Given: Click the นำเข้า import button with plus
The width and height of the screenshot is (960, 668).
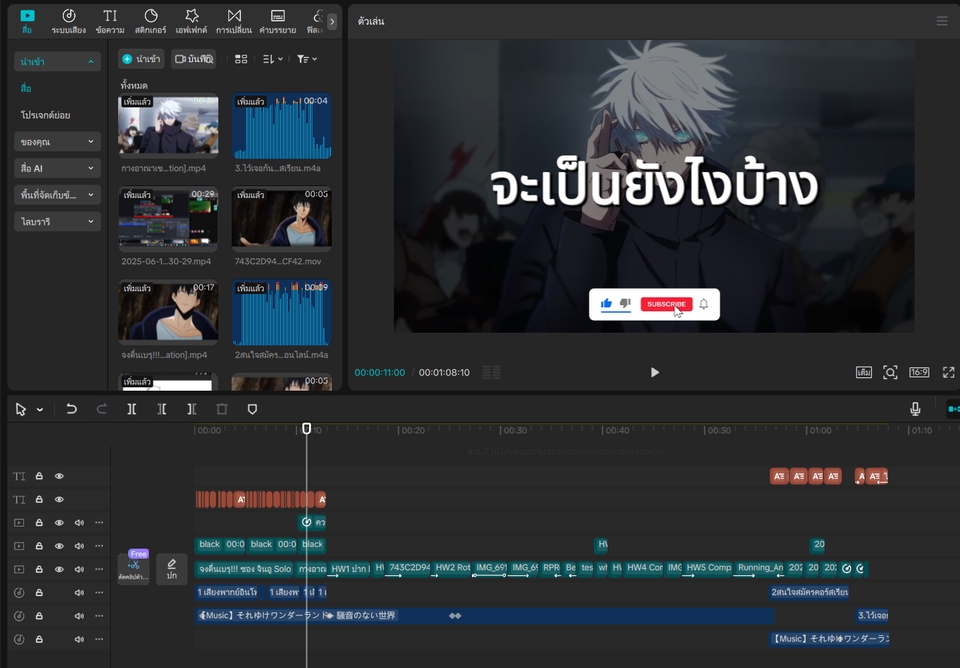Looking at the screenshot, I should tap(141, 59).
